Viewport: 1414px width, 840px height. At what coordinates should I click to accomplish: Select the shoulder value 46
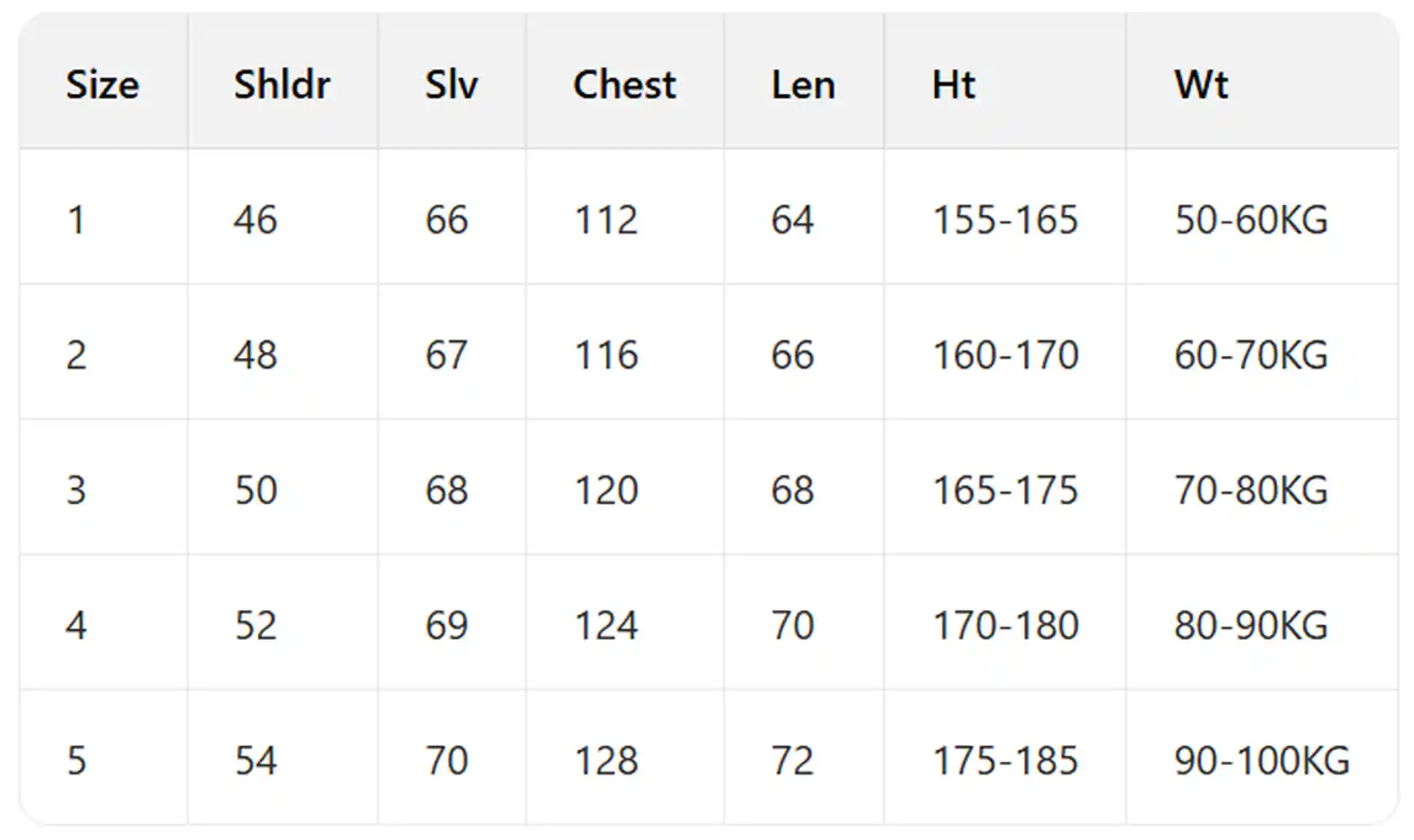[255, 220]
